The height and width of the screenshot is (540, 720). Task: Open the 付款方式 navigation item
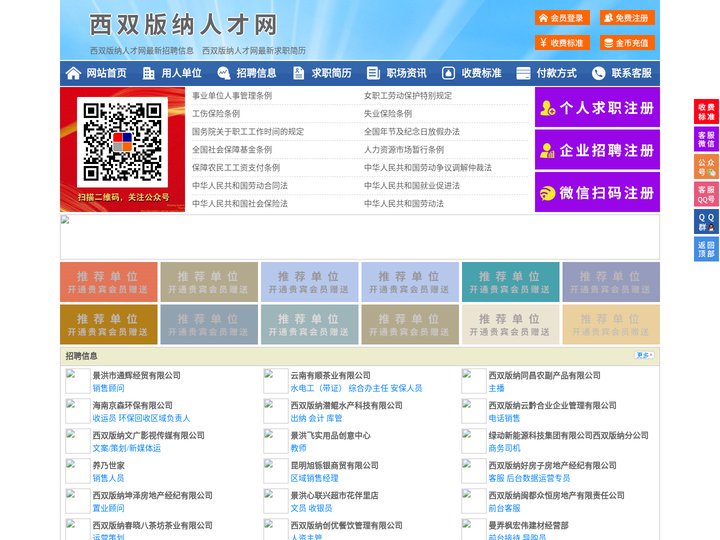click(x=557, y=73)
